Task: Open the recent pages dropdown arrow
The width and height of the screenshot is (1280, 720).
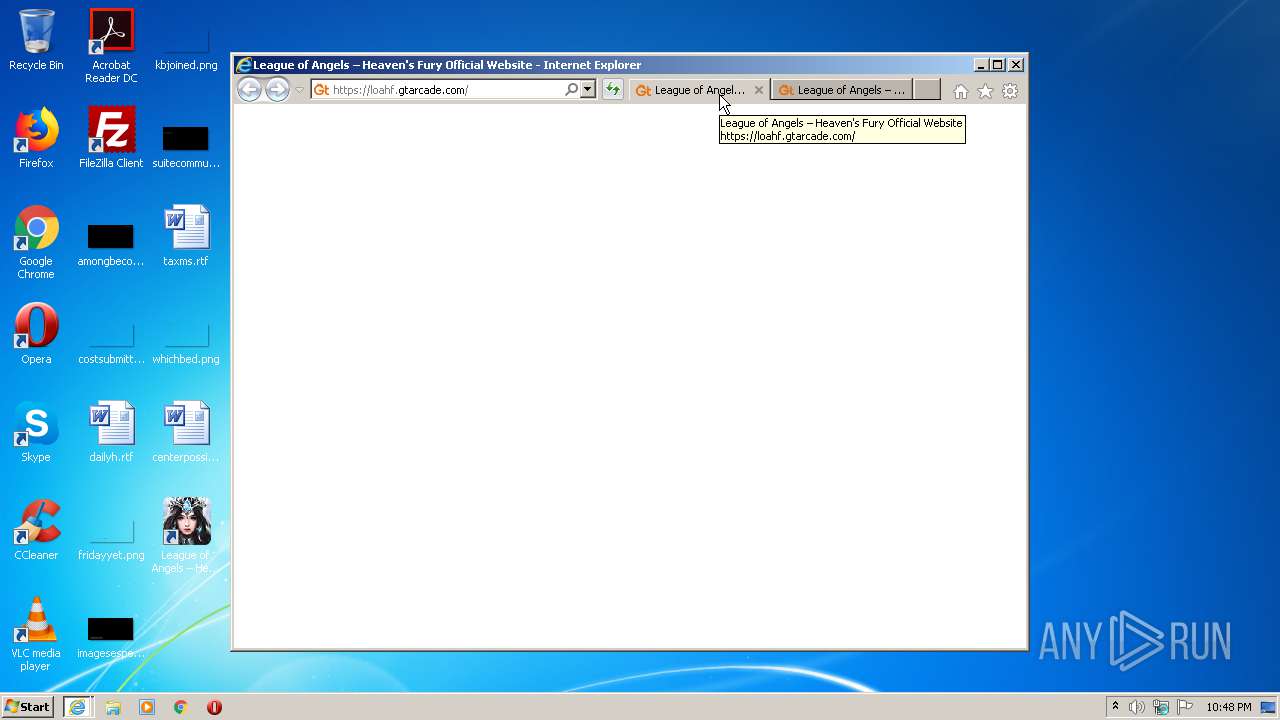Action: (299, 90)
